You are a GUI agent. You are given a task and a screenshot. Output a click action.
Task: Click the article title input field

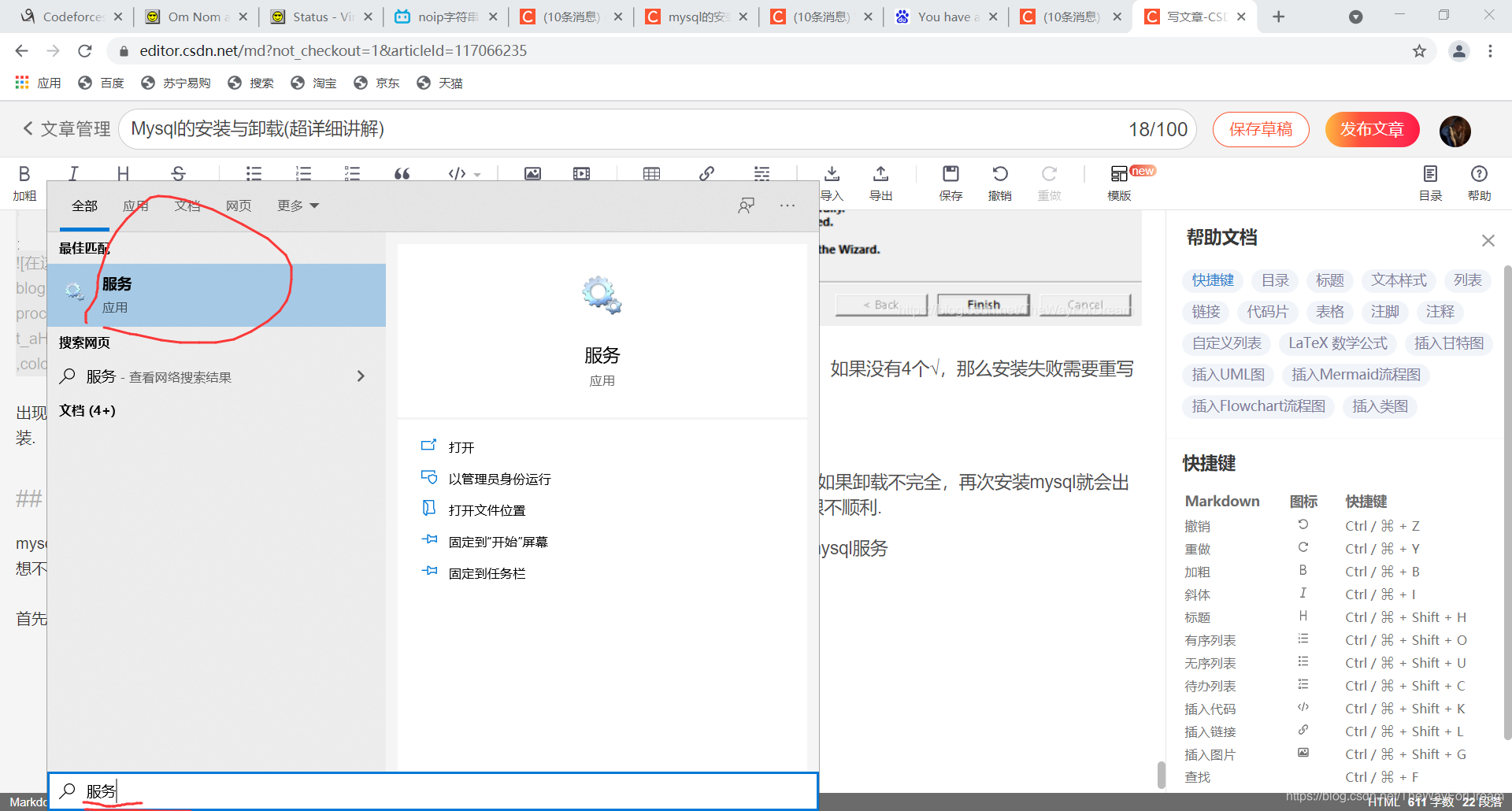658,129
